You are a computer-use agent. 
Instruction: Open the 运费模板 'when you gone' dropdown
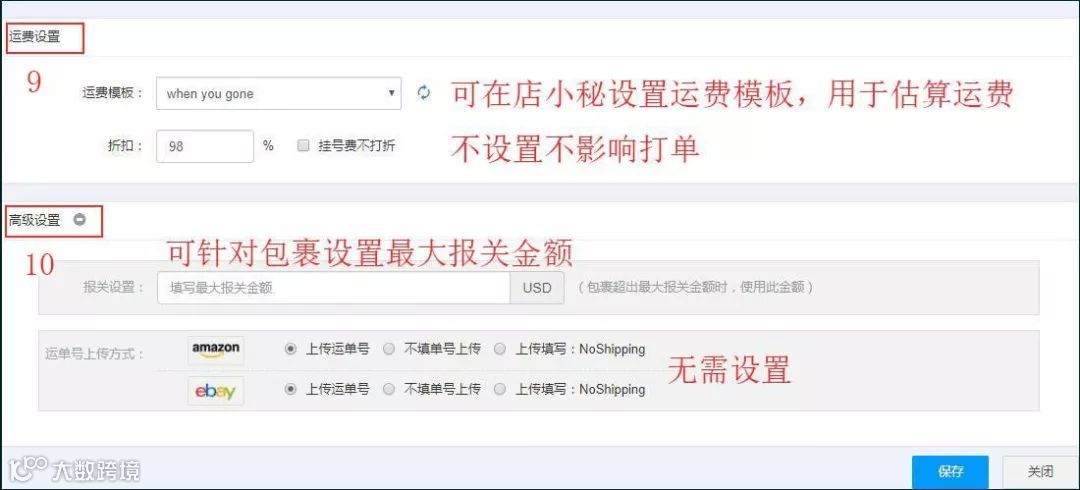(x=278, y=93)
